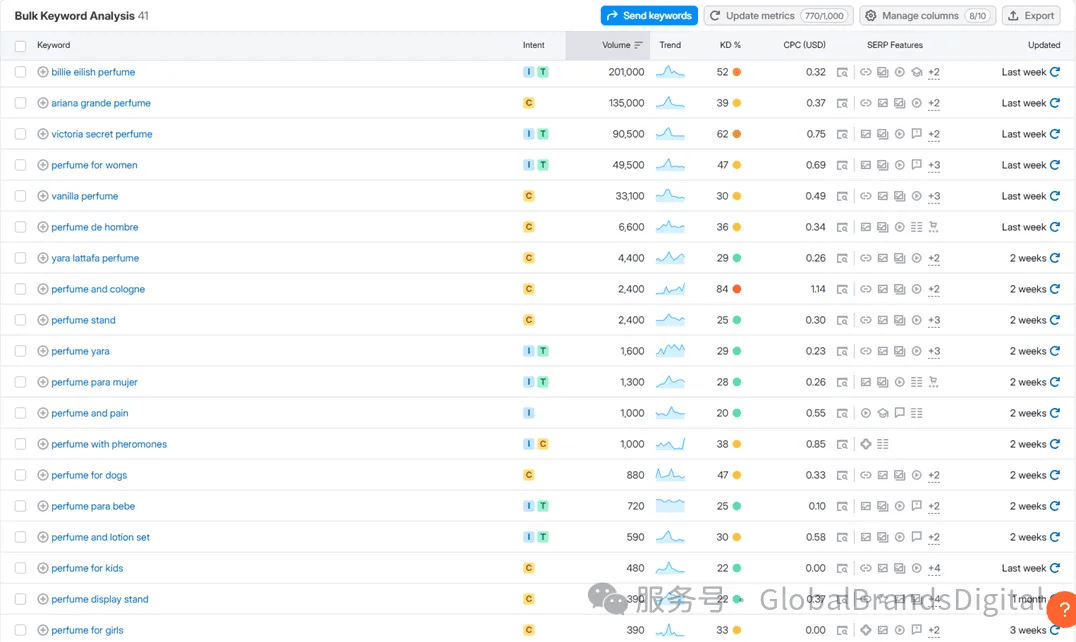Open perfume and lotion set keyword link
This screenshot has width=1076, height=642.
pos(100,537)
